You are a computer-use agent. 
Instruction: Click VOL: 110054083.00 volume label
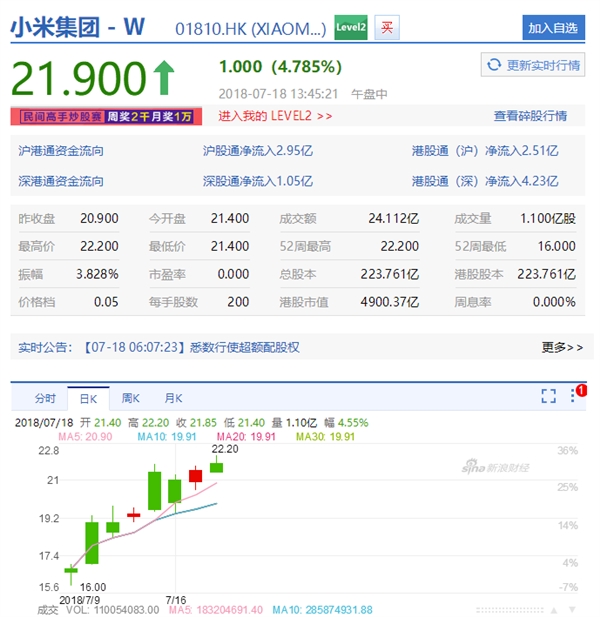(112, 610)
